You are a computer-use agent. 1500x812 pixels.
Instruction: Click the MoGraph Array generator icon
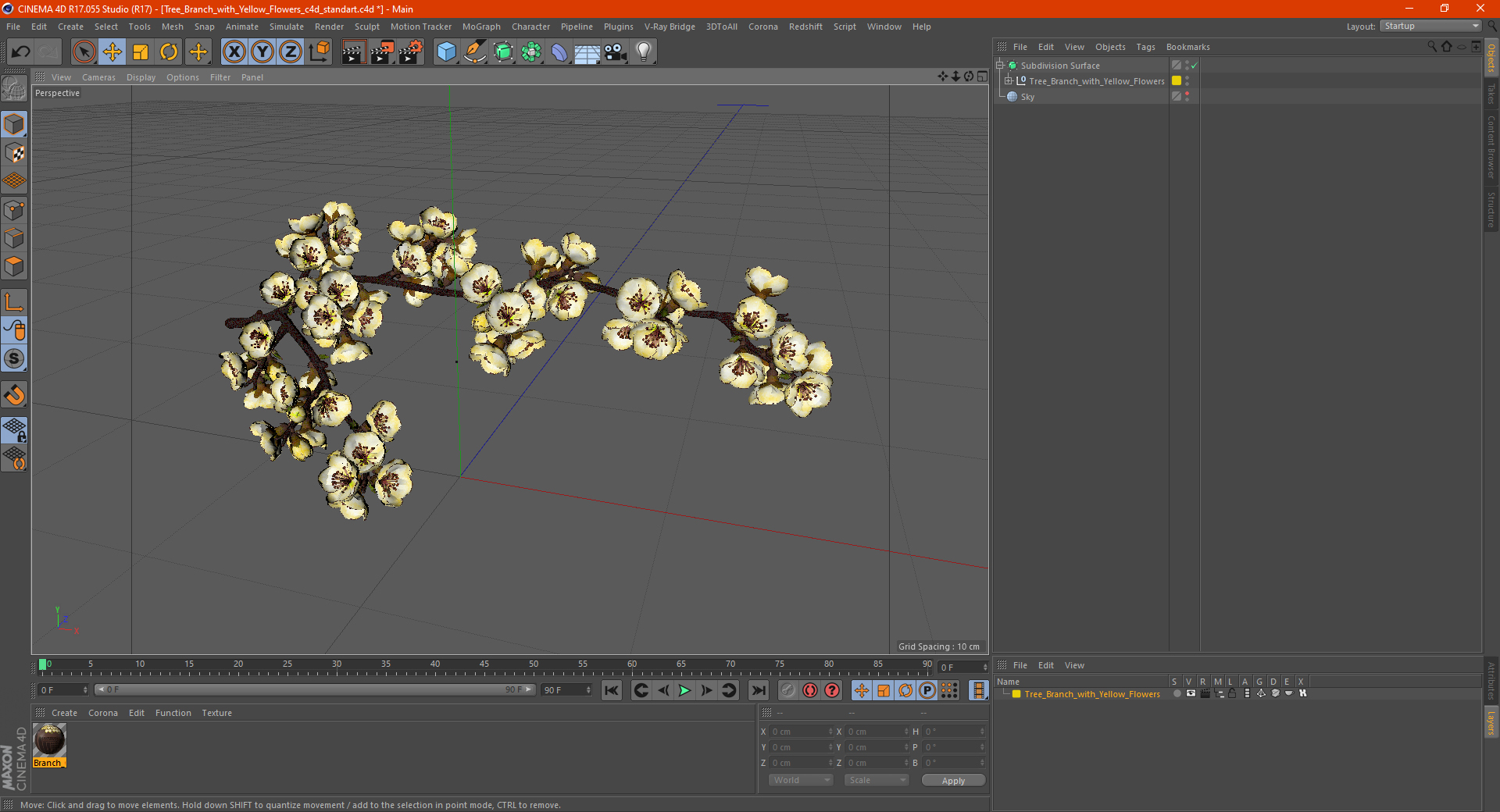tap(531, 52)
